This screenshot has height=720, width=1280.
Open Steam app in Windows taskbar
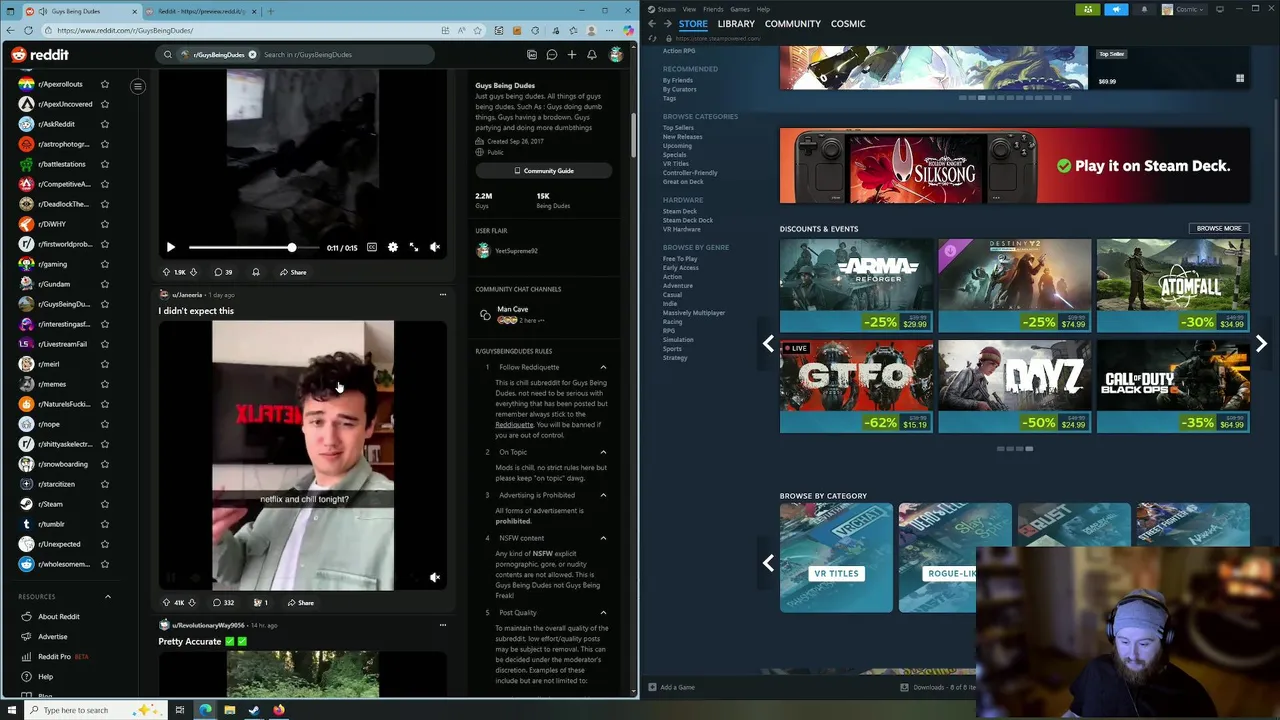click(254, 710)
